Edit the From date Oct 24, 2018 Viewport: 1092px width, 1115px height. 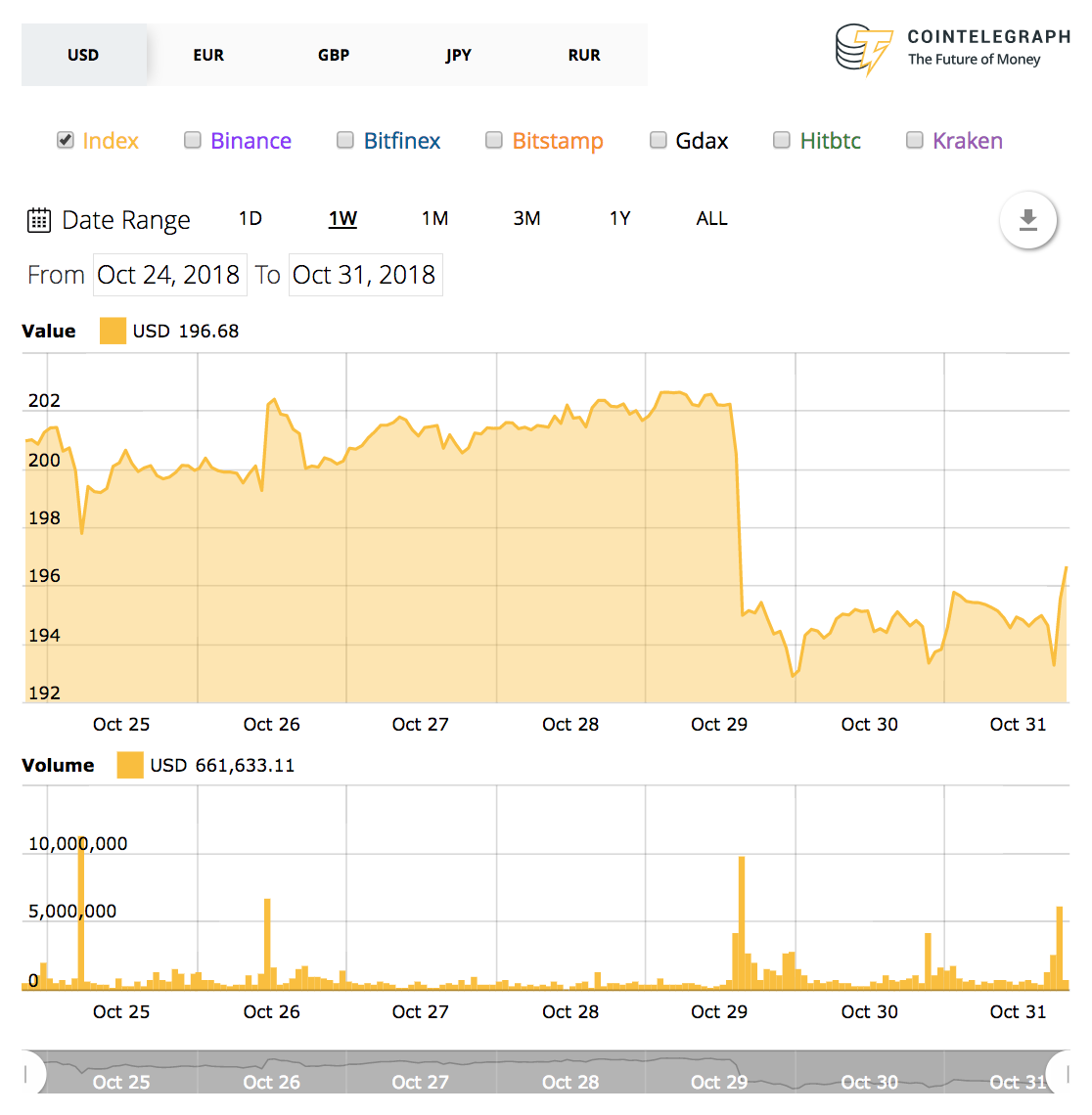point(170,275)
